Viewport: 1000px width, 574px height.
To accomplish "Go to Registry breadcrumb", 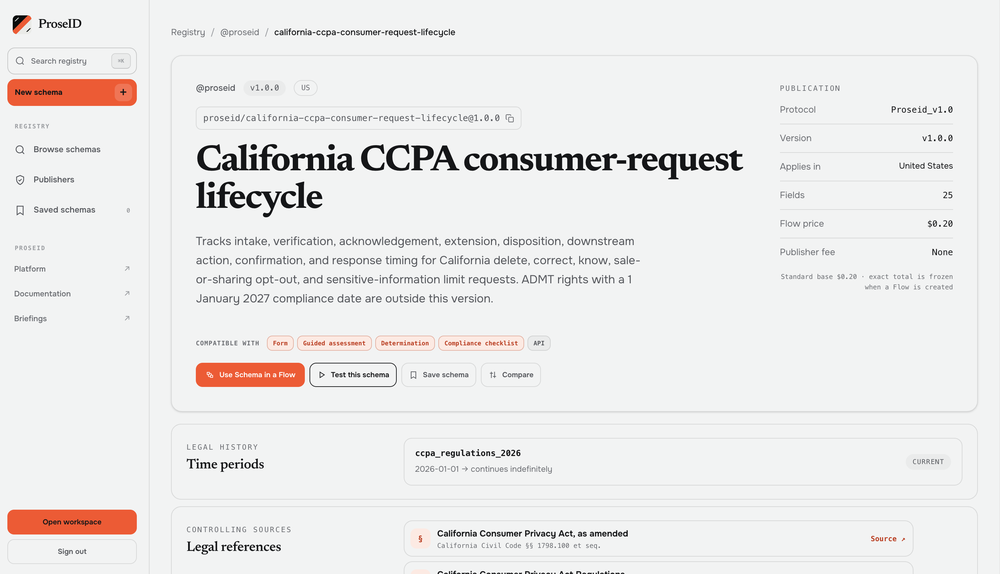I will tap(188, 32).
